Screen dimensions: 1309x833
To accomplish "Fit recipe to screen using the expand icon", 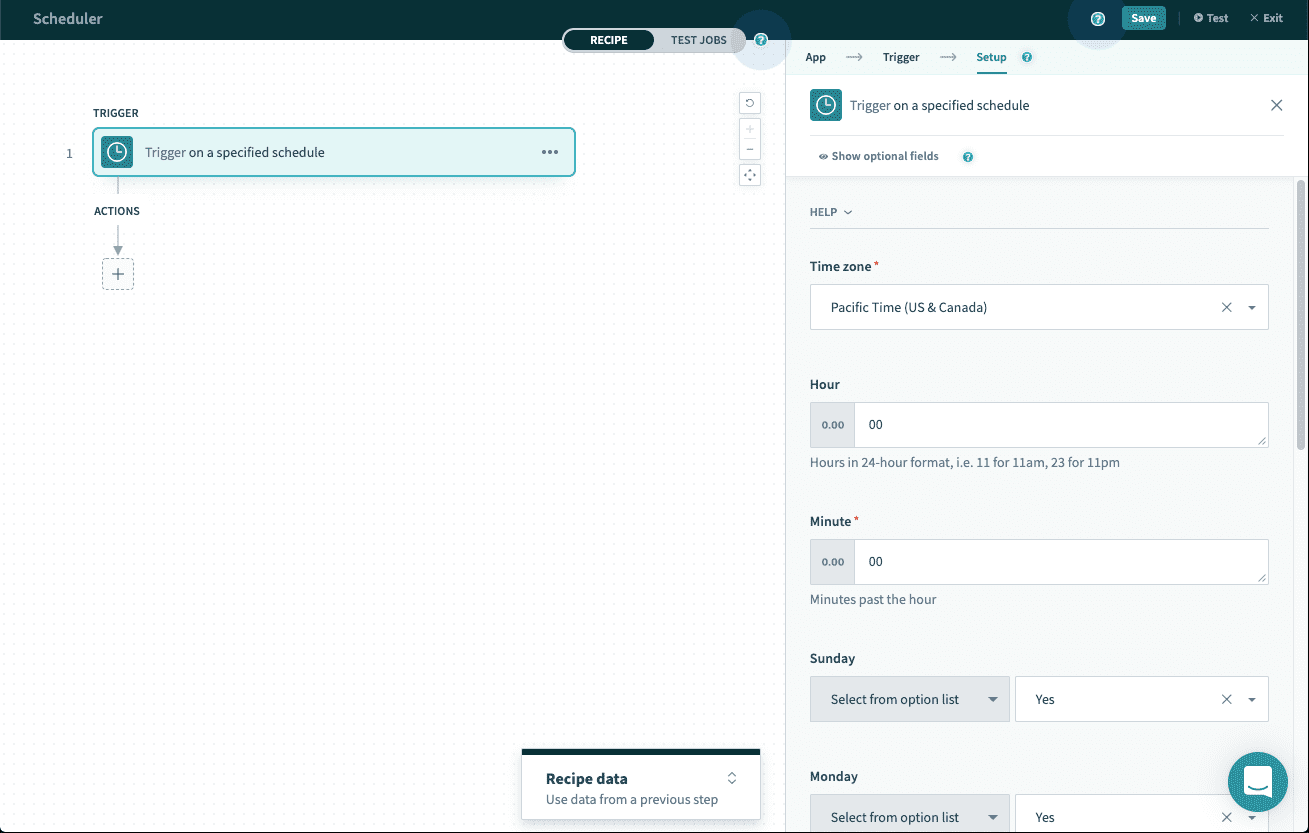I will pyautogui.click(x=749, y=175).
